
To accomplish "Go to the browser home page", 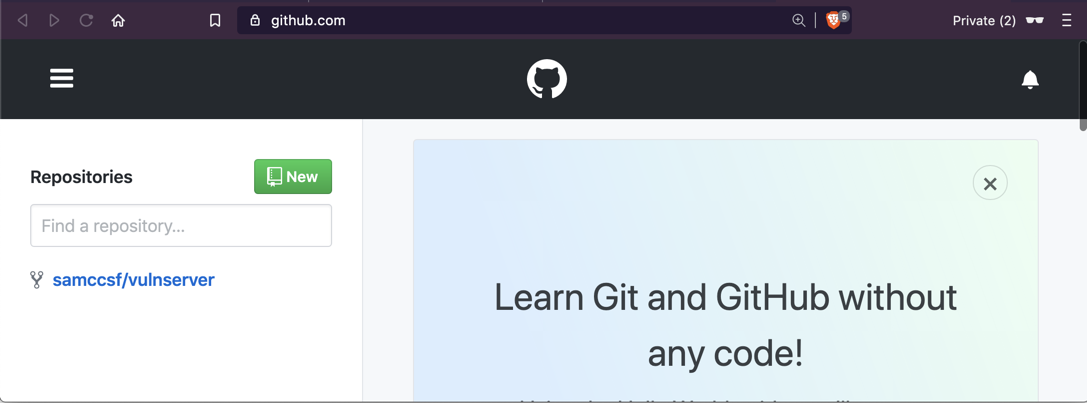I will coord(118,20).
